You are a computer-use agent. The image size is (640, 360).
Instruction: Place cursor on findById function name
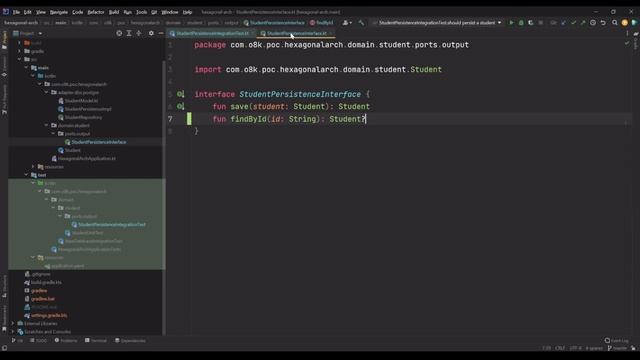pyautogui.click(x=248, y=119)
